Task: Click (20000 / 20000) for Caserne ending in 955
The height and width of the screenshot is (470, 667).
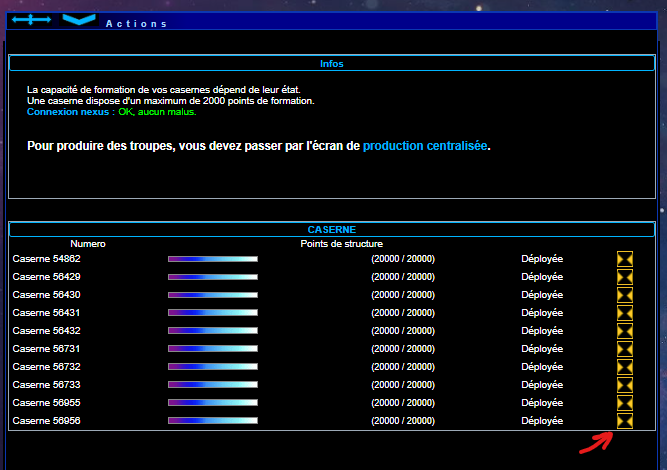Action: click(403, 403)
